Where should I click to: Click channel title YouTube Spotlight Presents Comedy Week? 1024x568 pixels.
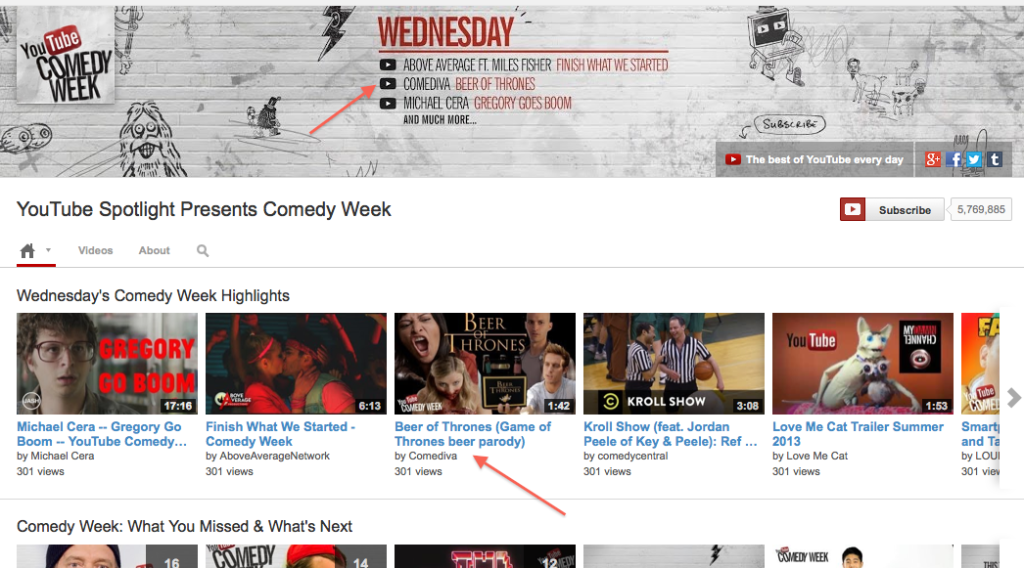(x=204, y=210)
